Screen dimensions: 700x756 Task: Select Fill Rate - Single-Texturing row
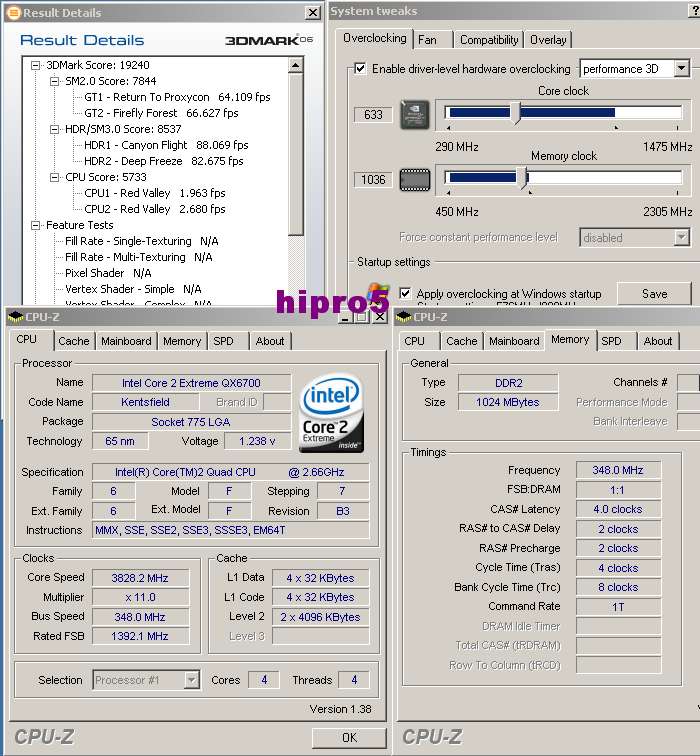[142, 241]
